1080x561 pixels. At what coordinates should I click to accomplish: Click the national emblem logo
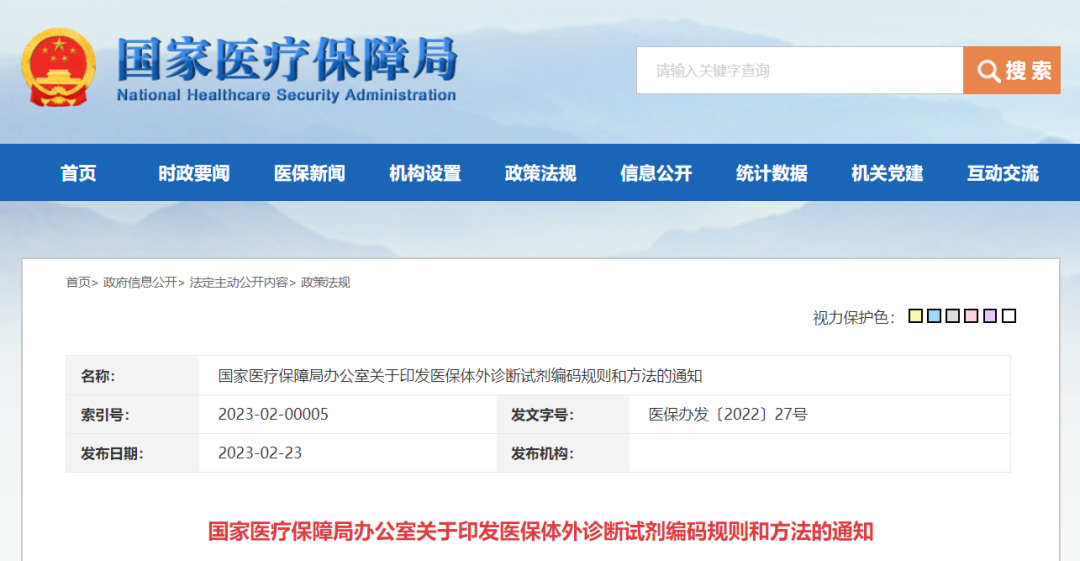pos(59,67)
